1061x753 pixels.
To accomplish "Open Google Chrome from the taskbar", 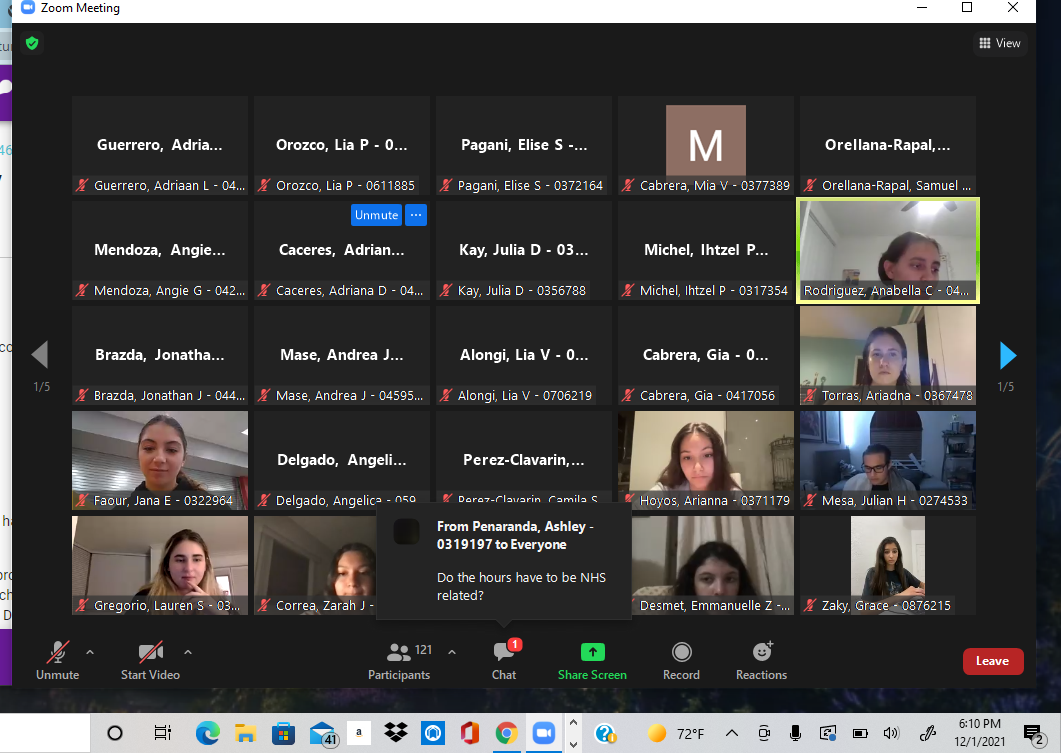I will [x=506, y=733].
